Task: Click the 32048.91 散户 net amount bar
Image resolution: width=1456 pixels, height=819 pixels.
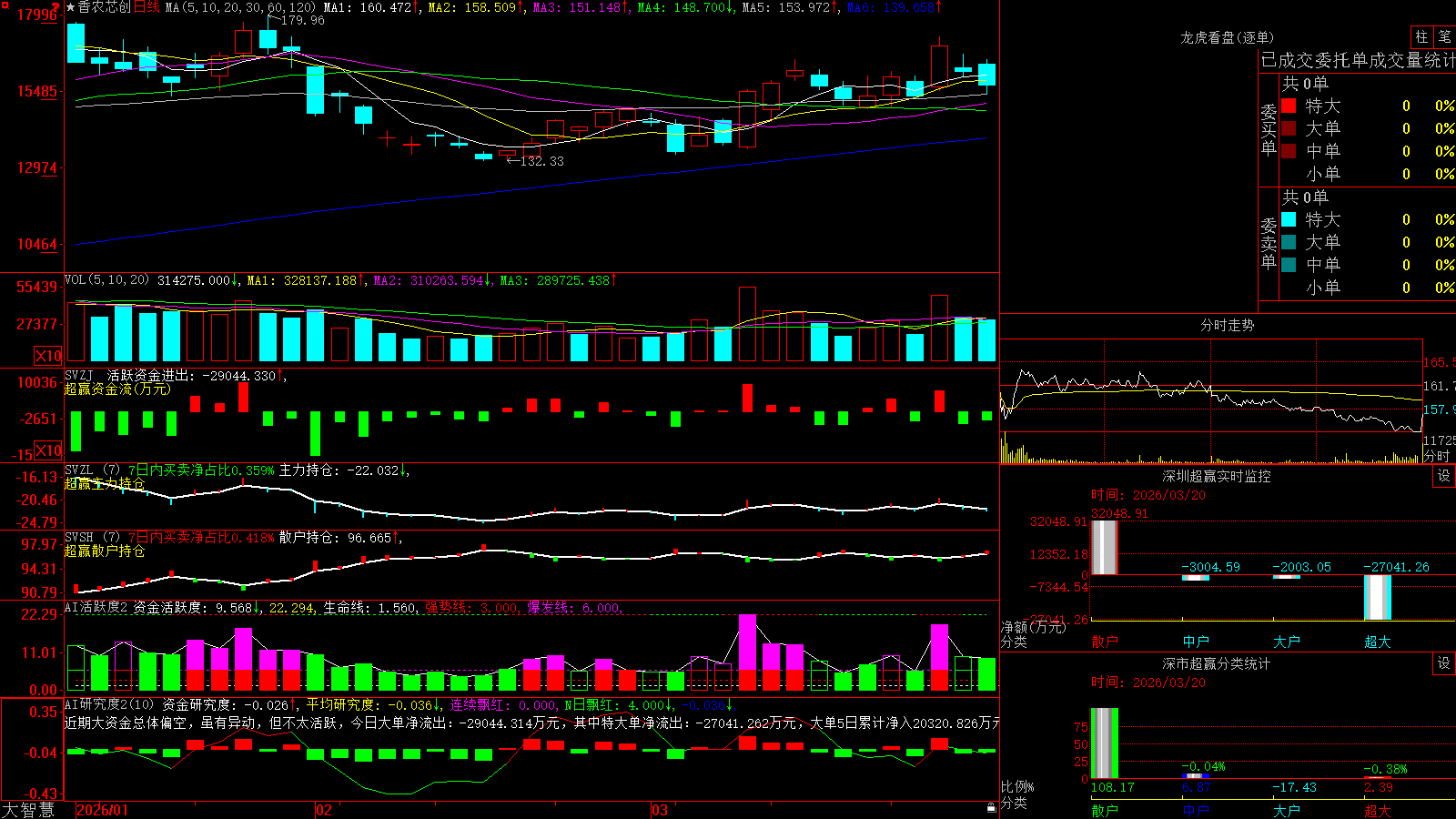Action: coord(1105,547)
